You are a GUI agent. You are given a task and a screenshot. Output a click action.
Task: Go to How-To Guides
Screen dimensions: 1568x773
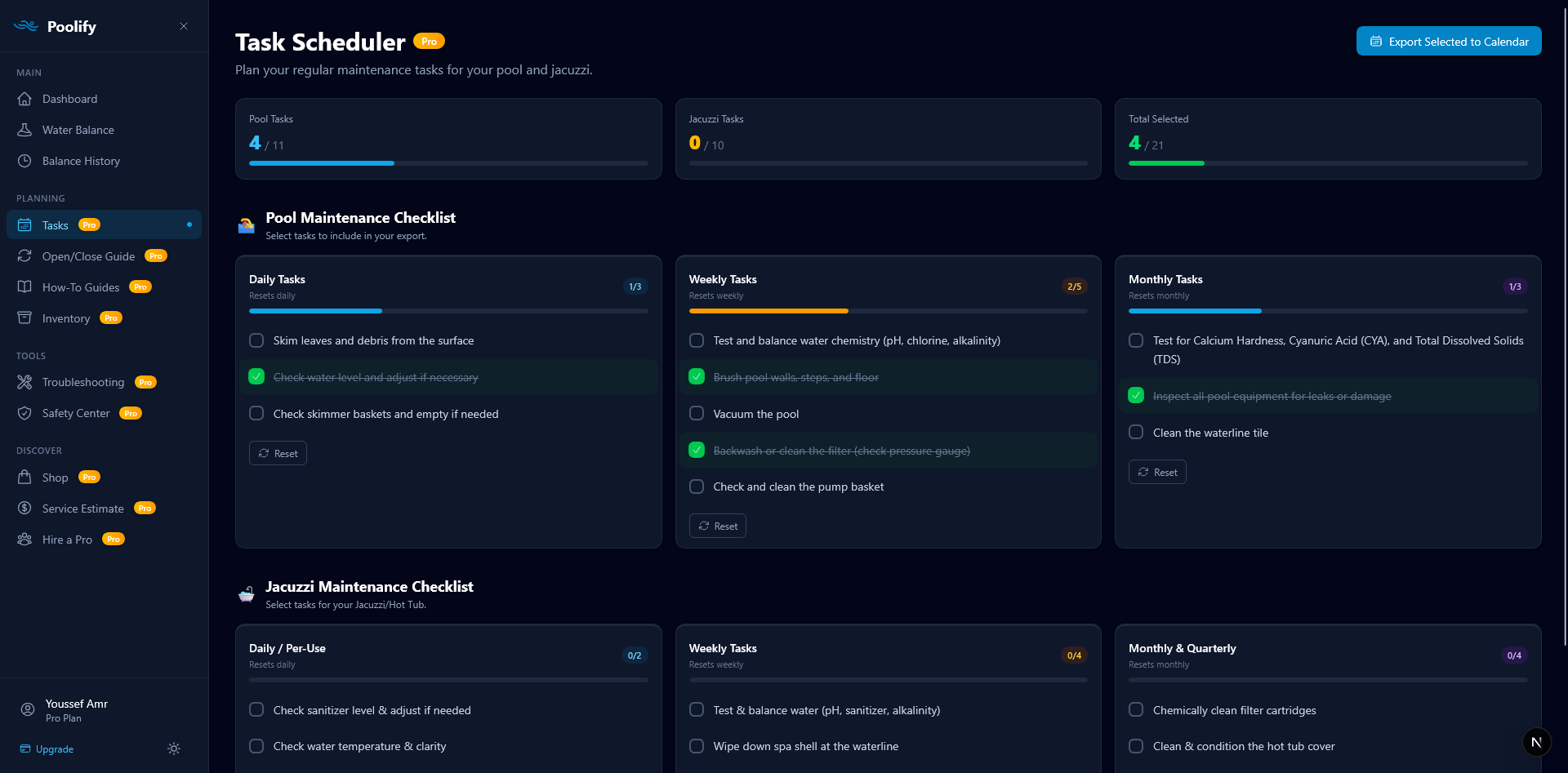coord(104,287)
